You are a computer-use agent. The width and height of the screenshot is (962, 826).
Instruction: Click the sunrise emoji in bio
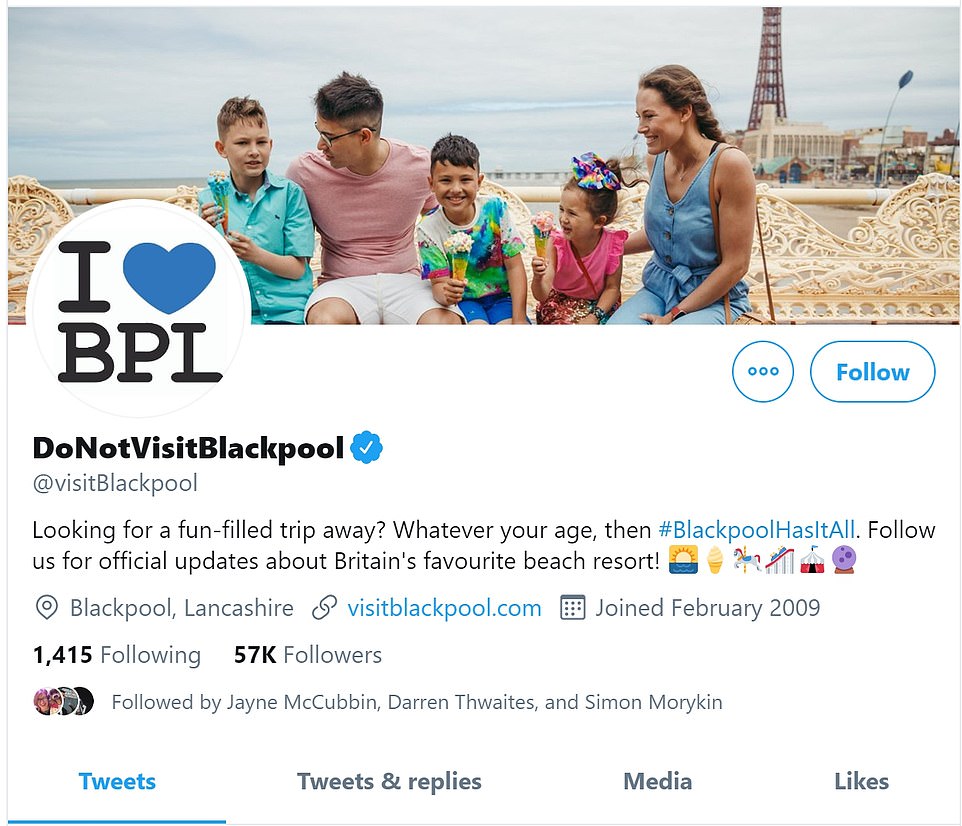[682, 562]
